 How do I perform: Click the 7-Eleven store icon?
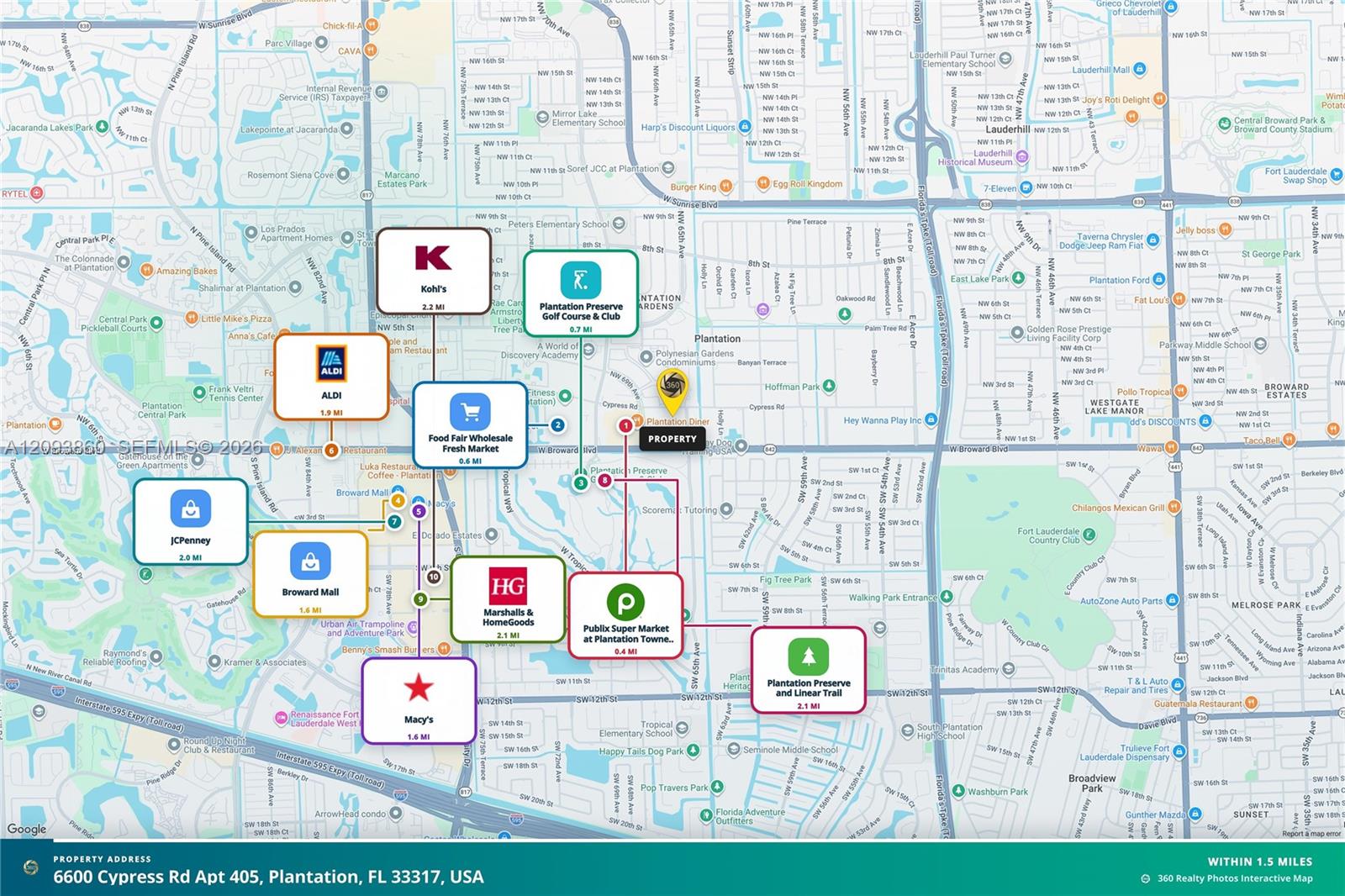pos(1026,187)
